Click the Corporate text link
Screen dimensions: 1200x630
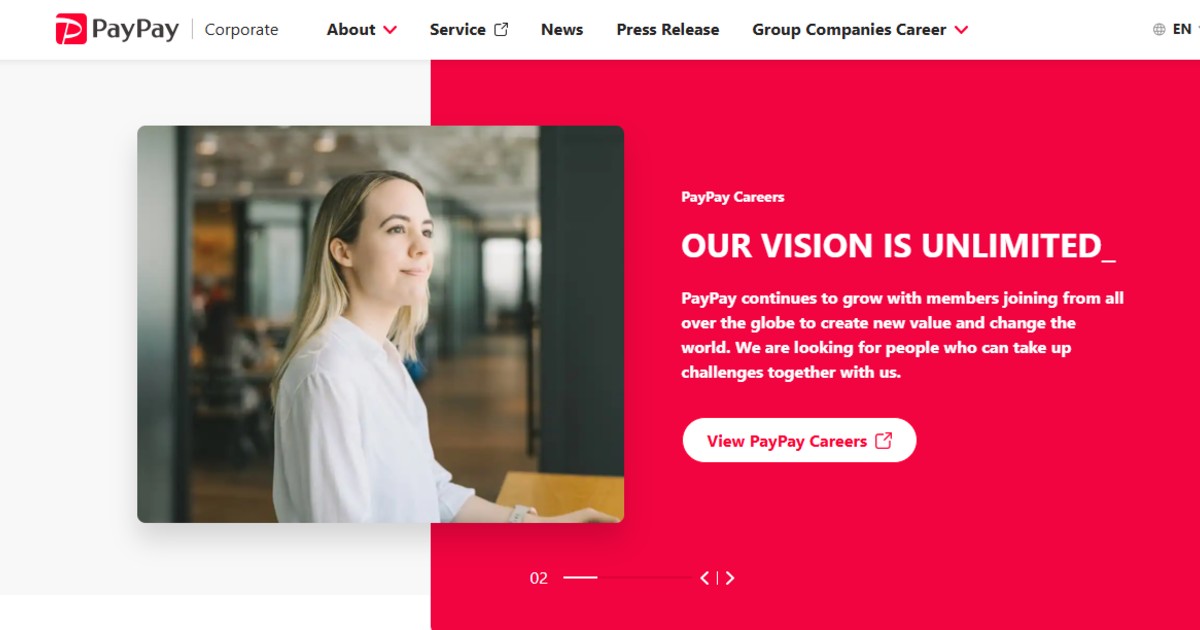coord(241,29)
